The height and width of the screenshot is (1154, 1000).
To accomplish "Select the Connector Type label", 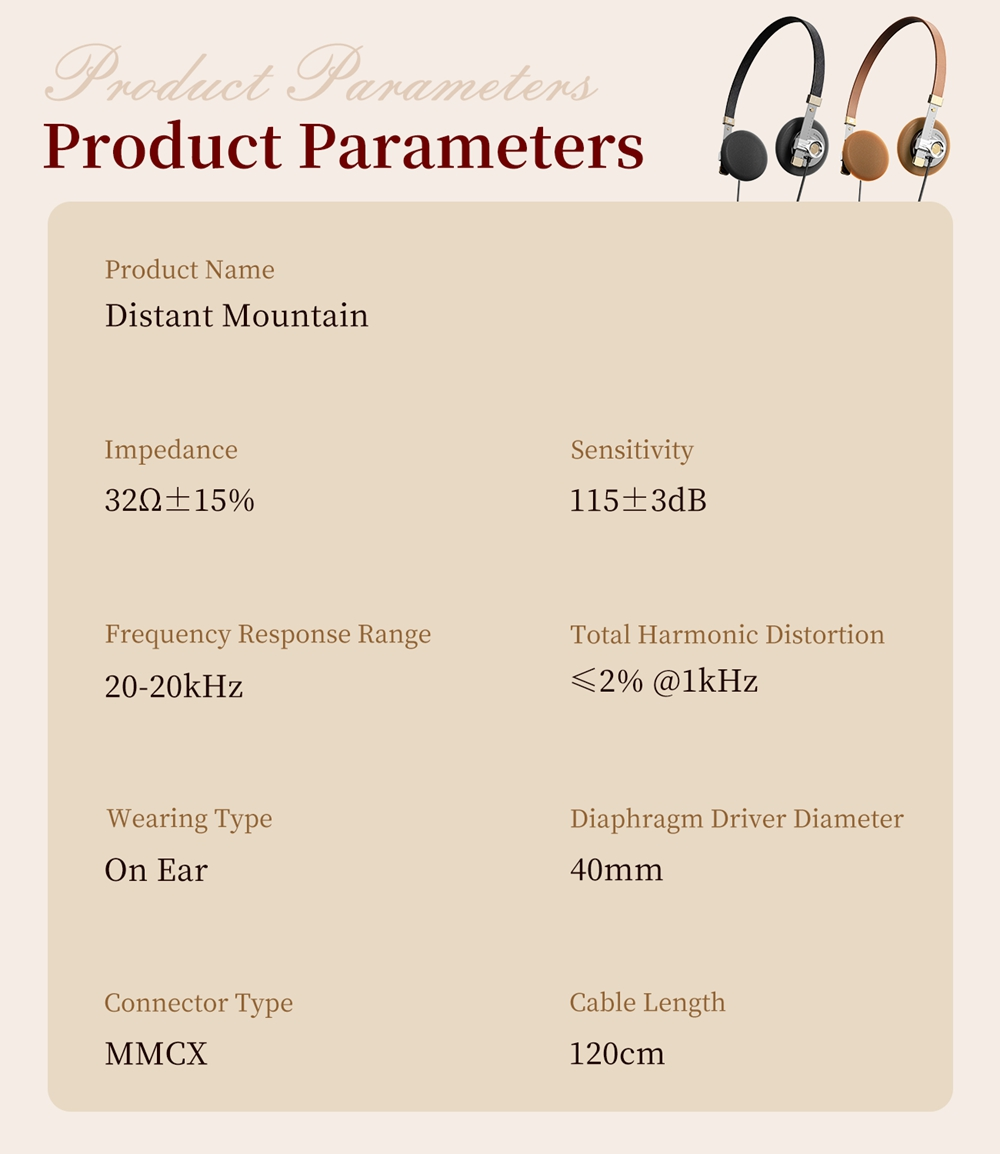I will (x=198, y=1003).
